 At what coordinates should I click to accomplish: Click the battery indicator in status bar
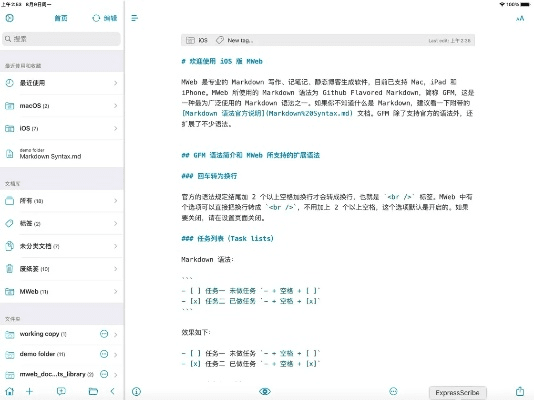pos(525,4)
